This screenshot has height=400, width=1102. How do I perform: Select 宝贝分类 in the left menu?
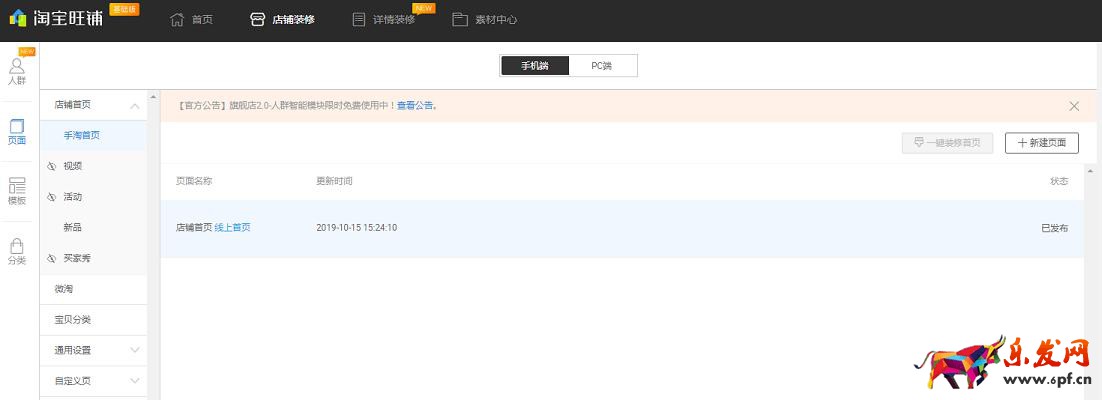pos(73,320)
